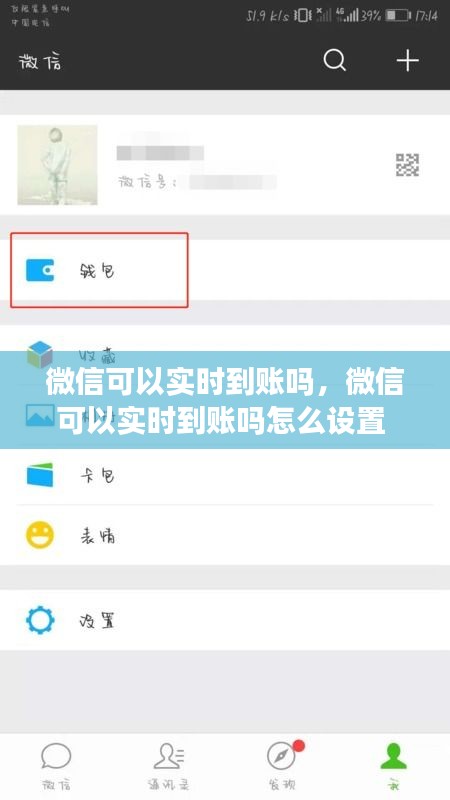Tap the blue 设置 gear icon
450x800 pixels.
[40, 620]
